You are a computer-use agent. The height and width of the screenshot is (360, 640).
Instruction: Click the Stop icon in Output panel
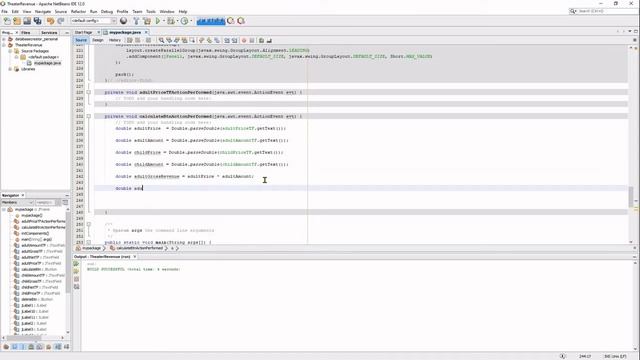76,279
